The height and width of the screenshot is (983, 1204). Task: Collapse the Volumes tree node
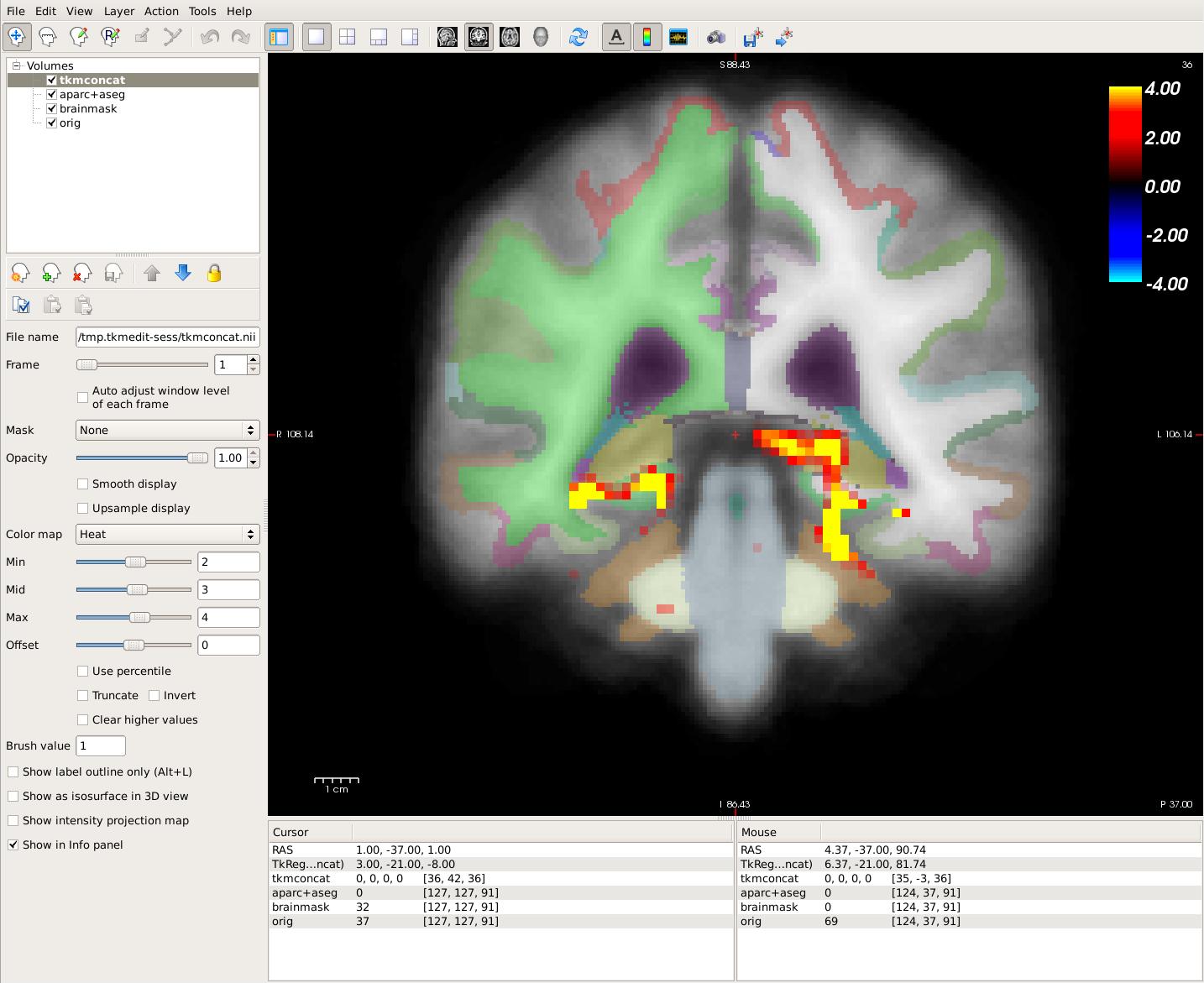[x=15, y=65]
